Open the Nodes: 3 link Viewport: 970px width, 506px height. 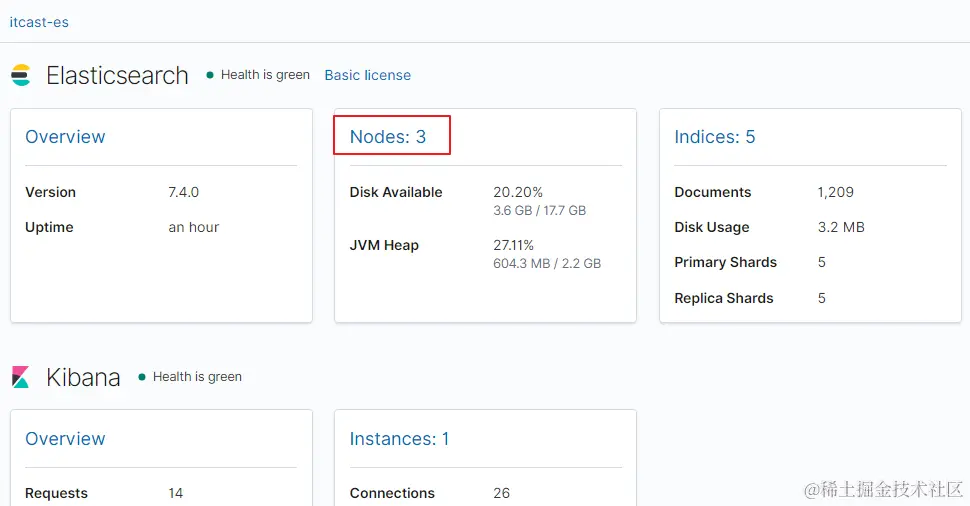point(388,137)
